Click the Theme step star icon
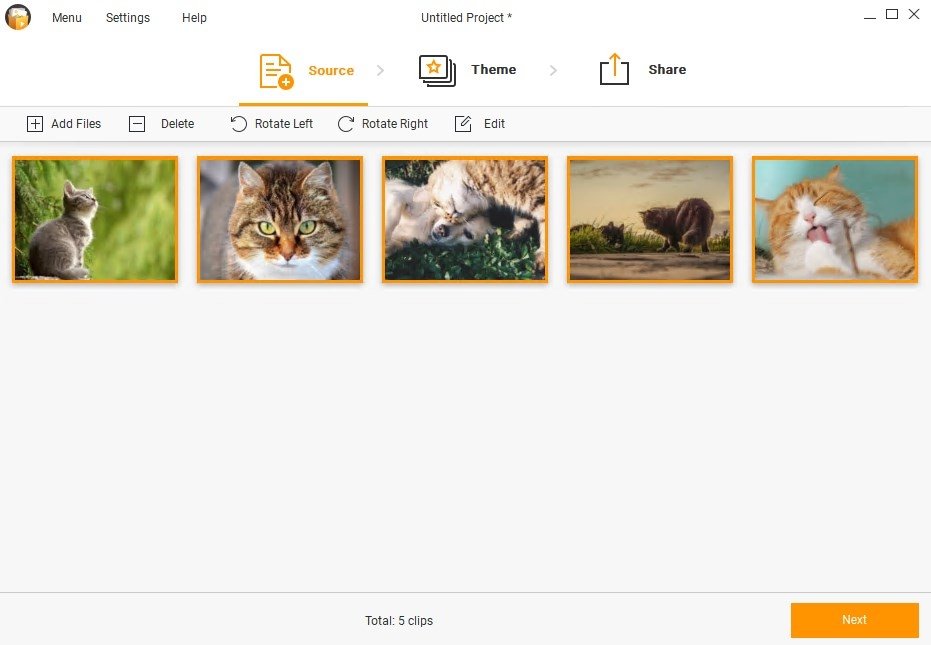This screenshot has height=645, width=931. pyautogui.click(x=438, y=70)
